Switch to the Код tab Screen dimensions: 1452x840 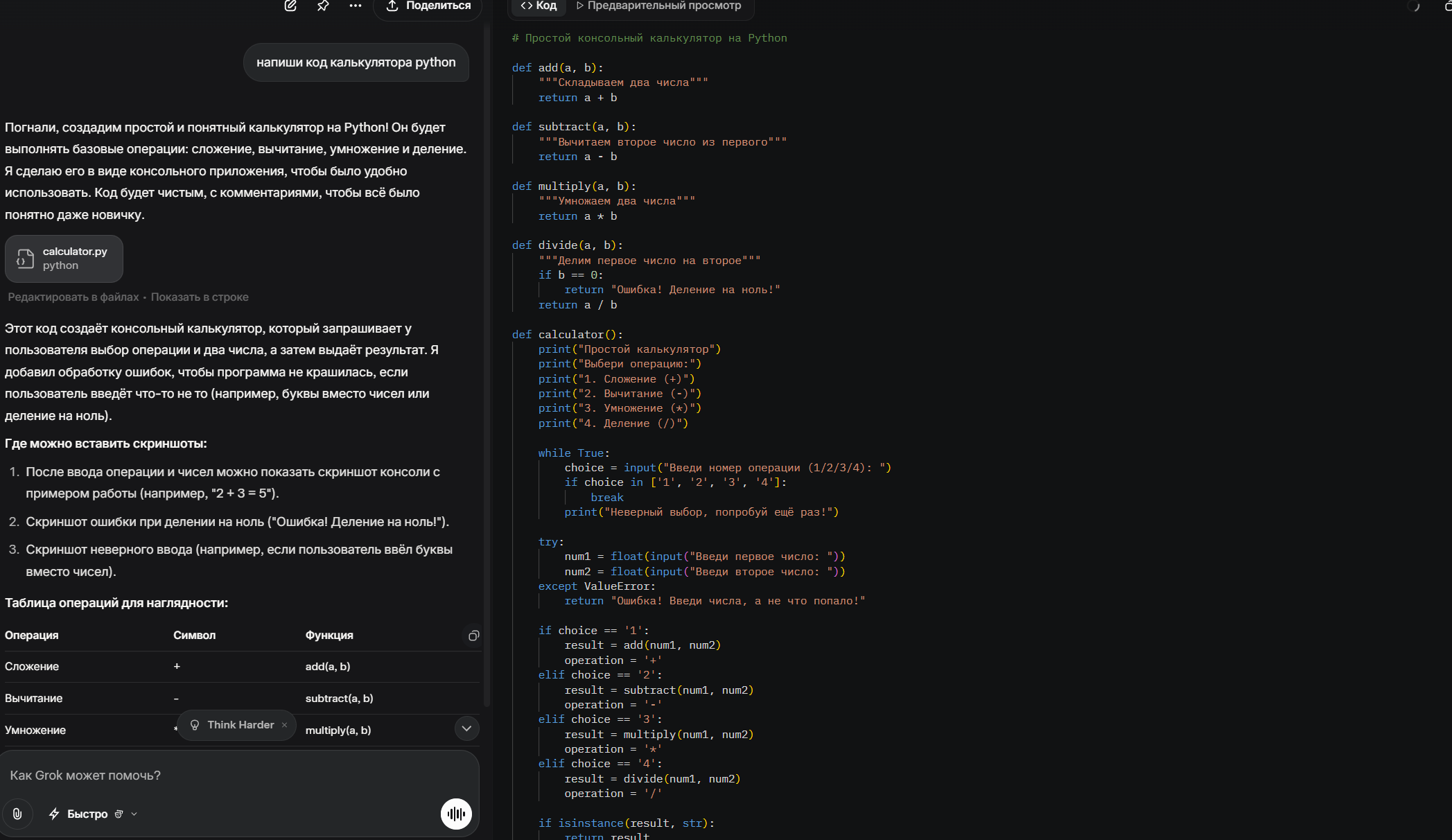tap(539, 6)
